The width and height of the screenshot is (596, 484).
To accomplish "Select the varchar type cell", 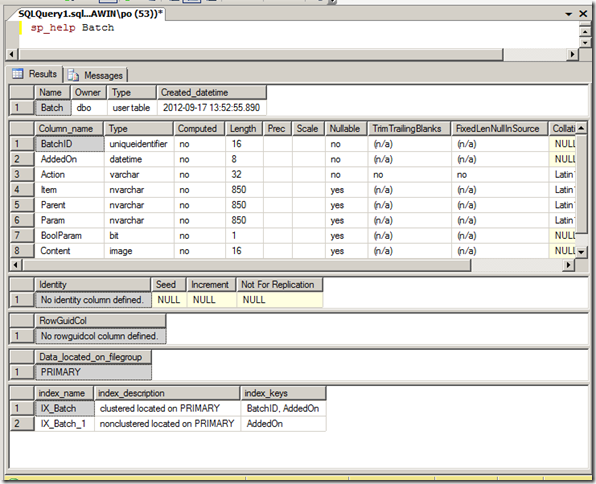I will [139, 175].
